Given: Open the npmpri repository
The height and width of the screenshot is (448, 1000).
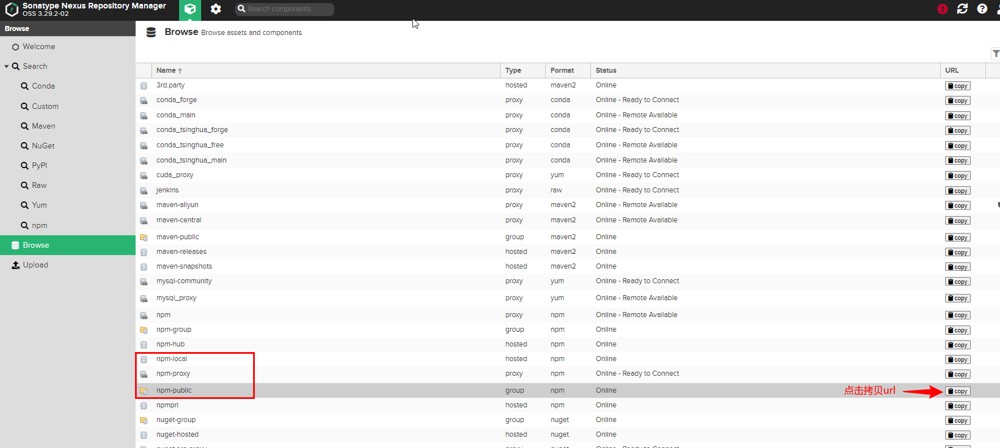Looking at the screenshot, I should point(167,405).
